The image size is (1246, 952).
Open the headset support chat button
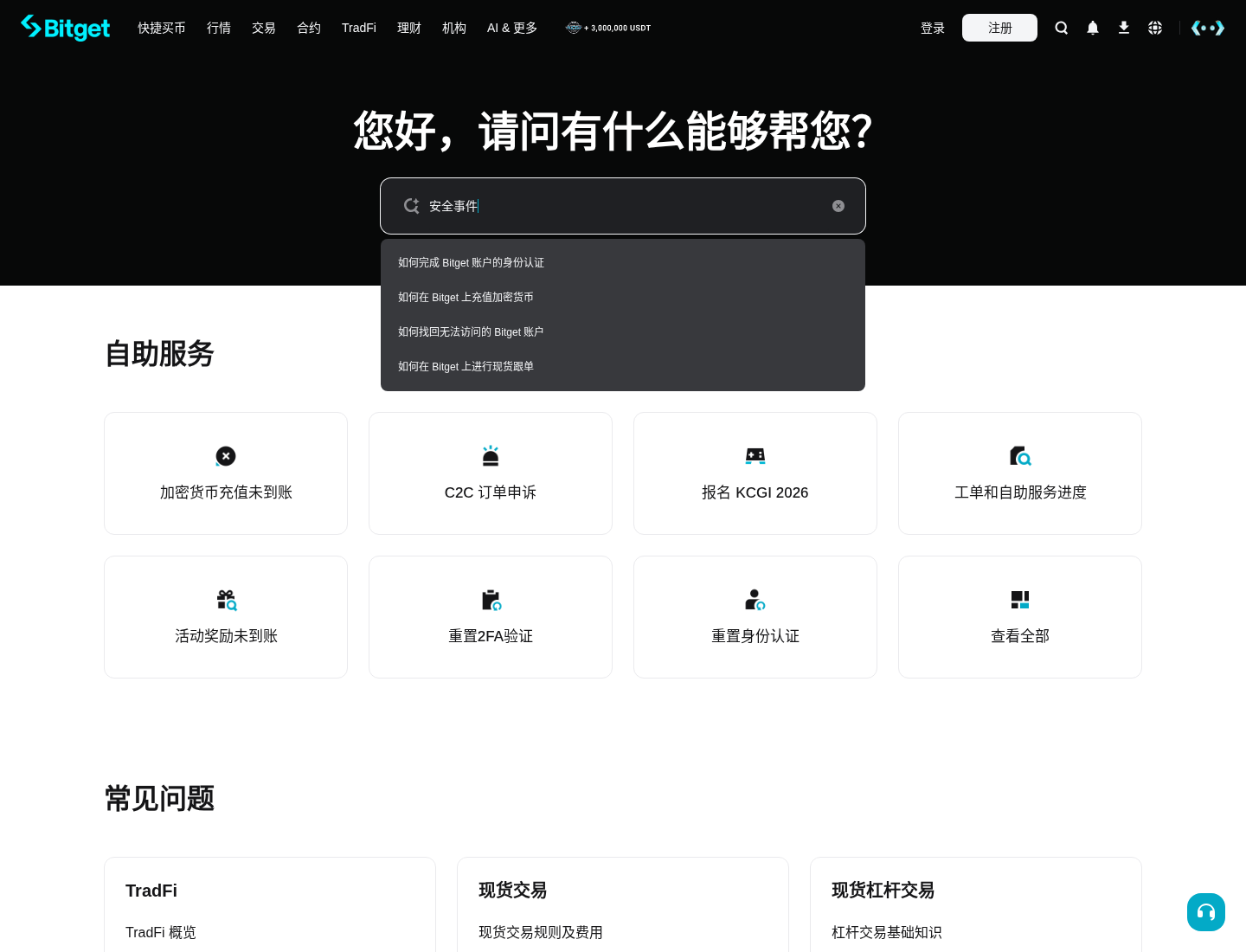coord(1206,912)
